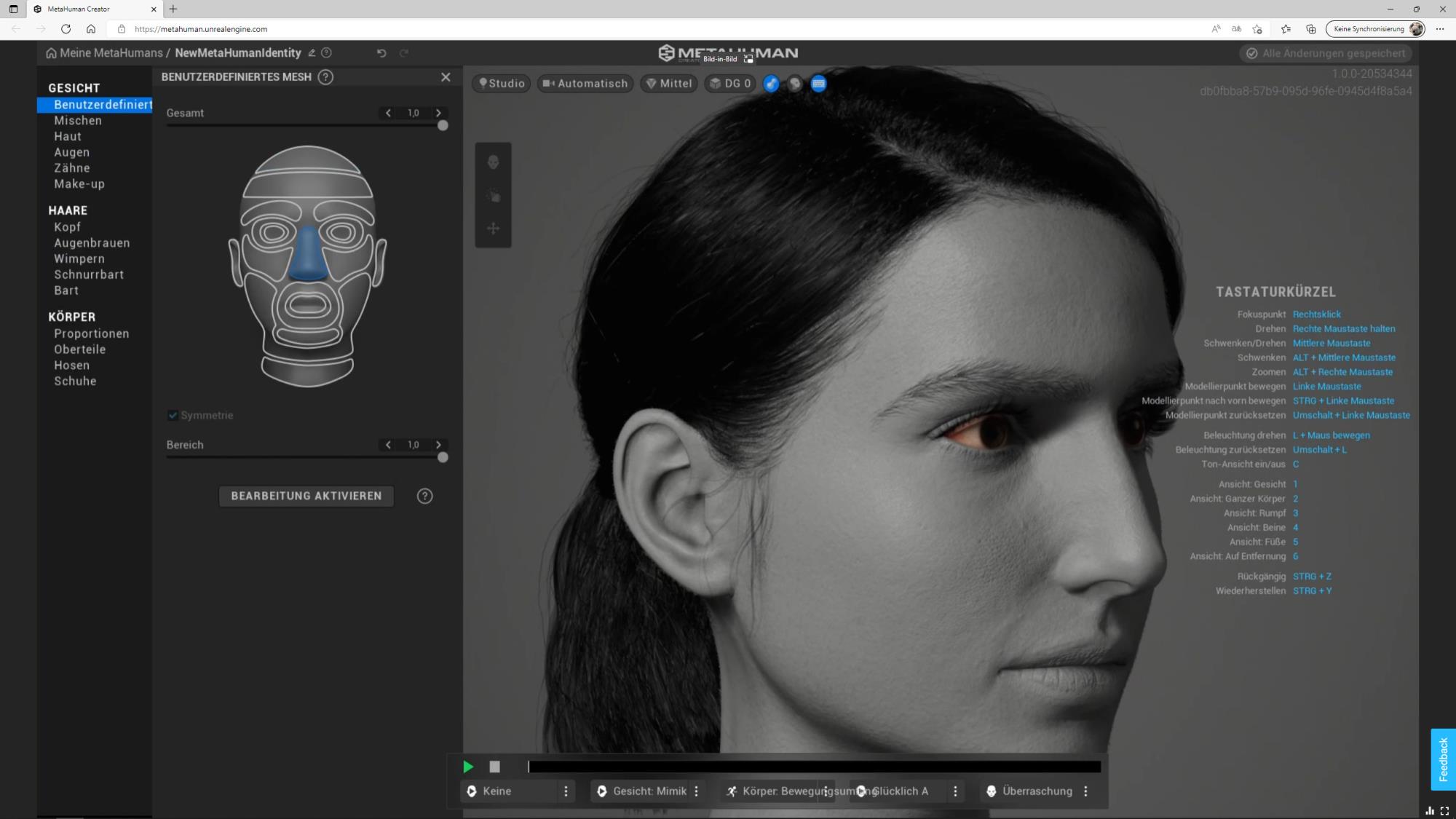Click the Bild-in-Bild picture-in-picture icon
The height and width of the screenshot is (819, 1456).
pos(748,59)
